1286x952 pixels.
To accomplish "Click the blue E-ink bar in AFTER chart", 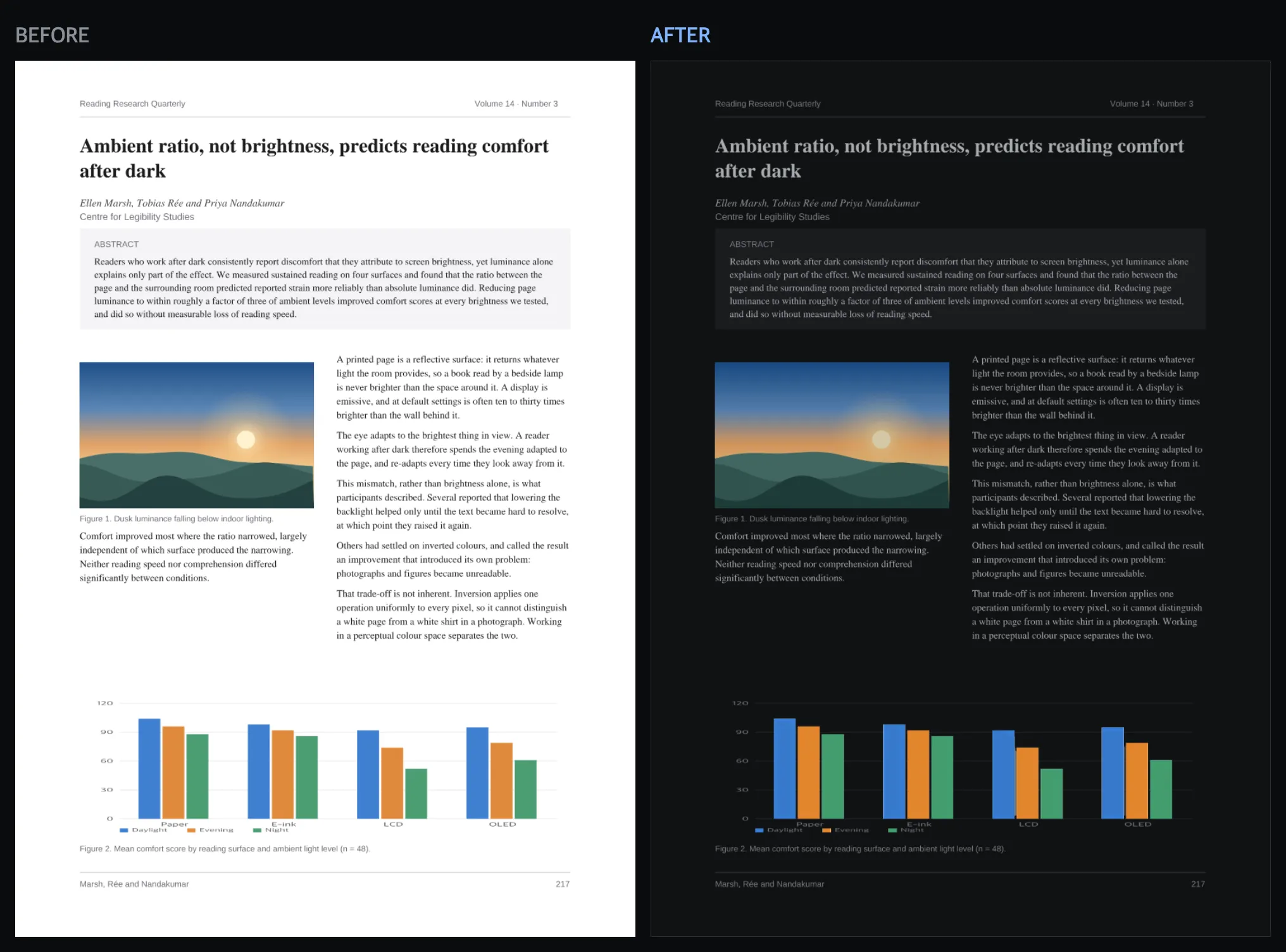I will (x=894, y=772).
